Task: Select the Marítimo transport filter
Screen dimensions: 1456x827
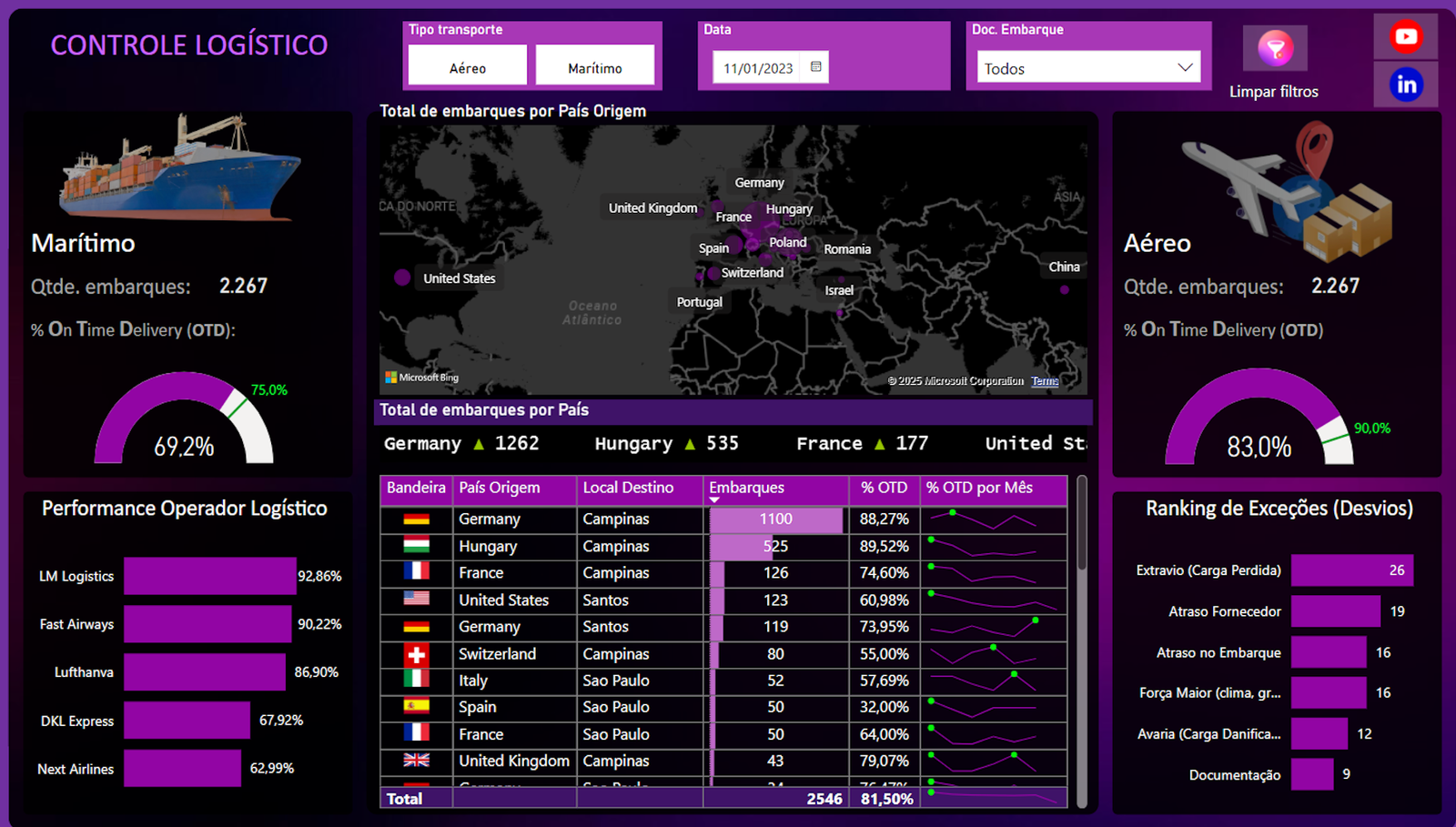Action: click(x=597, y=65)
